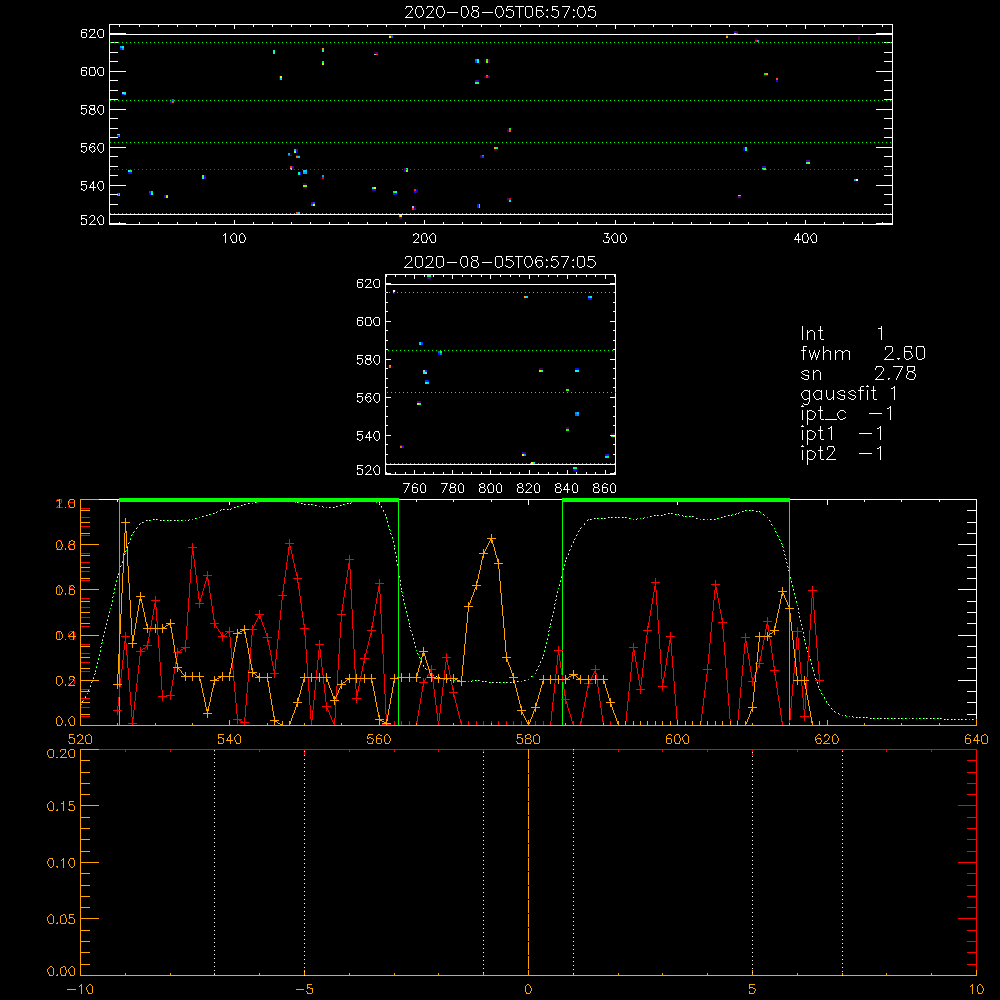Click the 1.0 y-axis label on the profile plot
Viewport: 1000px width, 1000px height.
click(66, 504)
